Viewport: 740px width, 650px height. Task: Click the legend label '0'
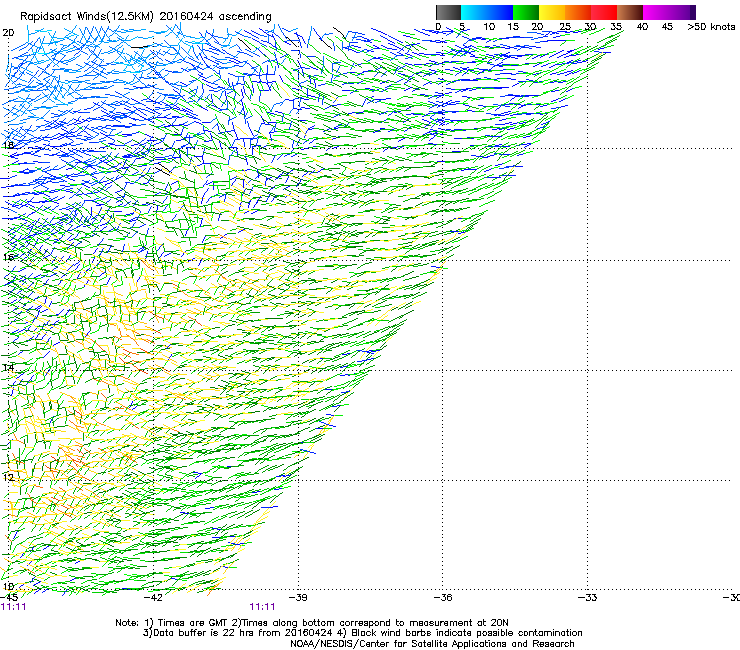tap(438, 26)
